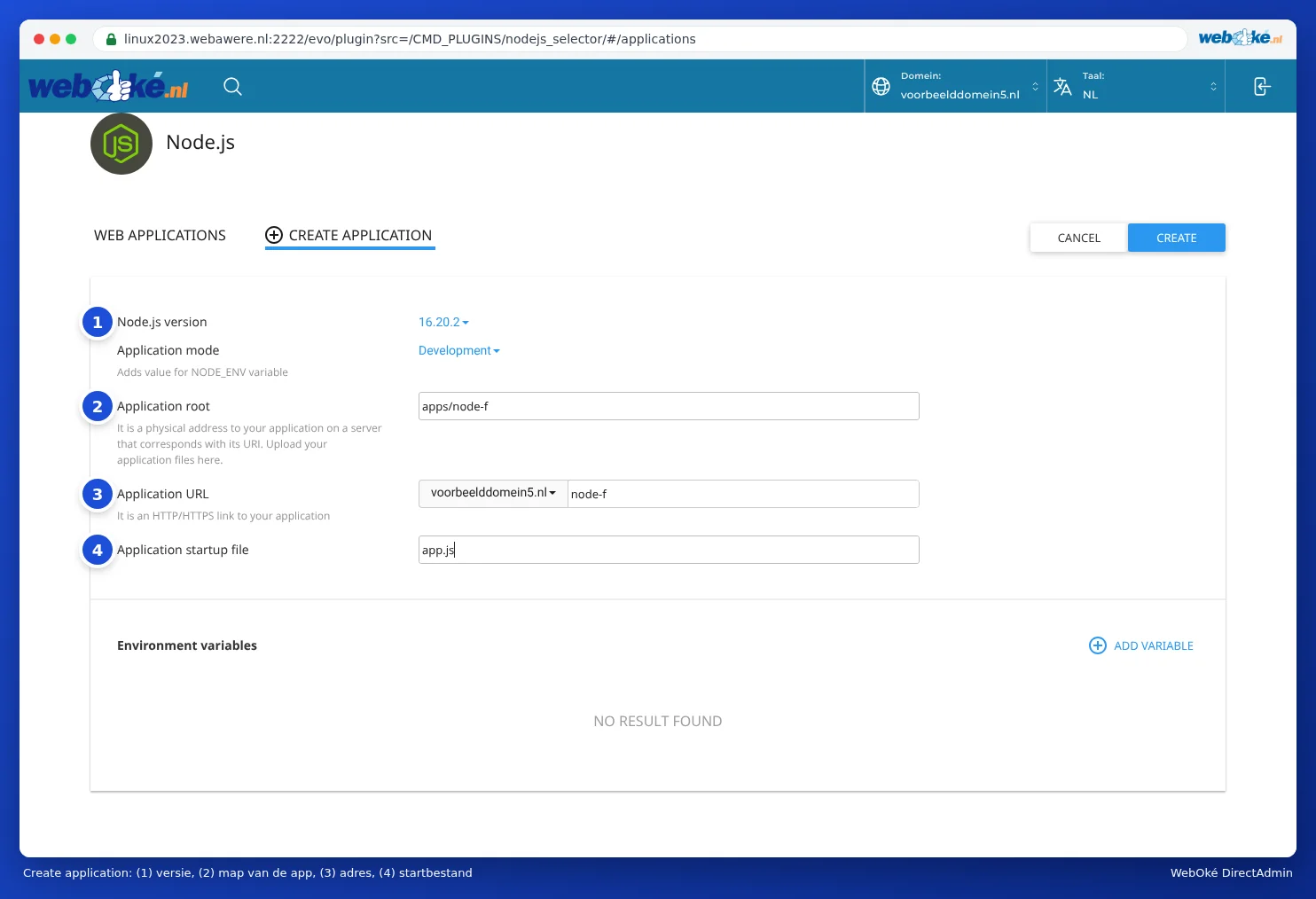Click Add Variable link
The height and width of the screenshot is (899, 1316).
click(1153, 645)
